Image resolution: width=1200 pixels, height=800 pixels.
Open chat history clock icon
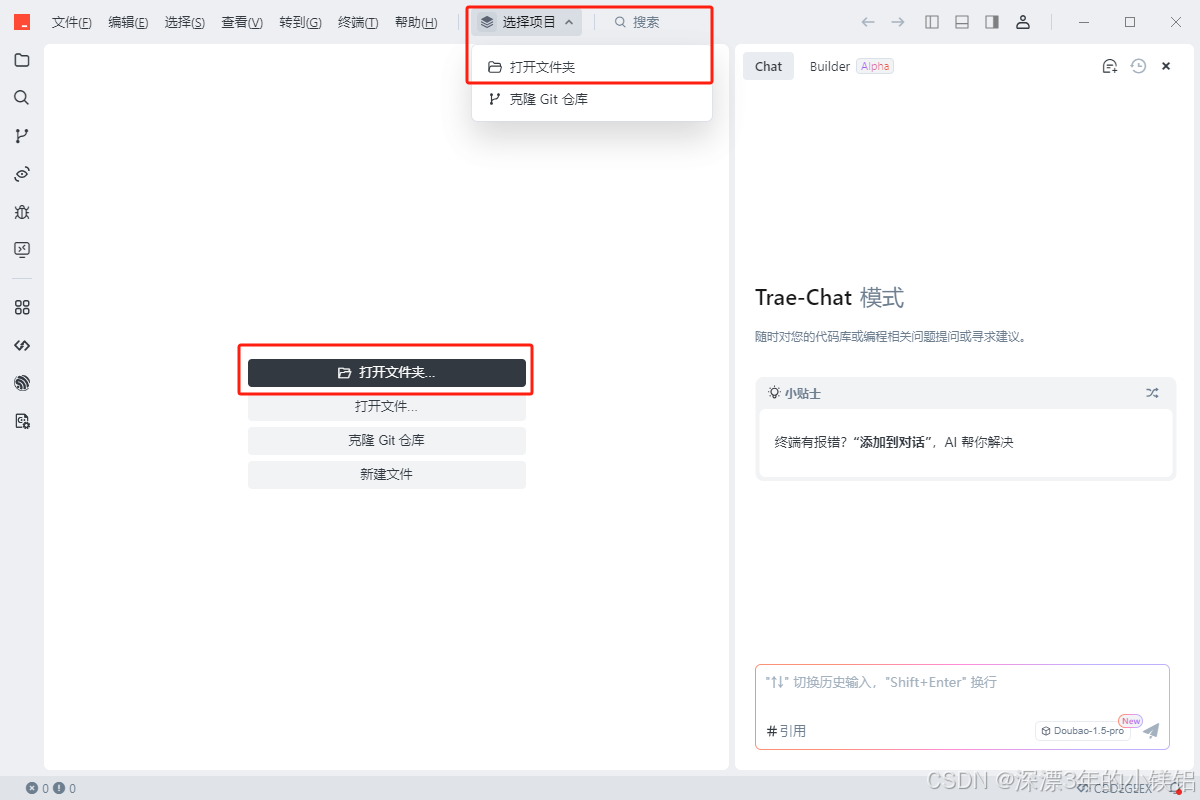tap(1138, 66)
